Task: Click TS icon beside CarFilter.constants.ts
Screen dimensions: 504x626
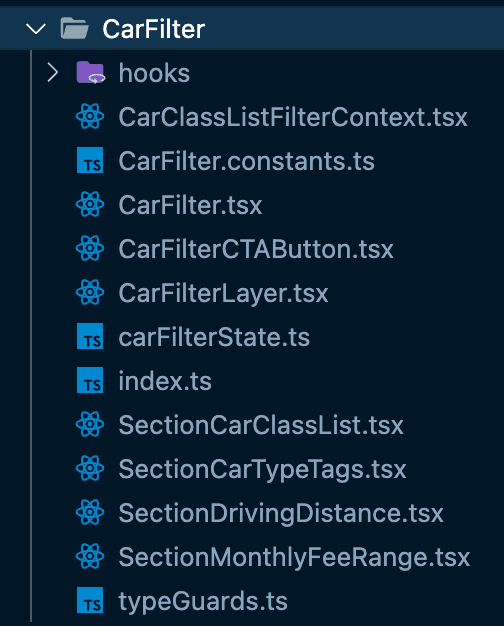Action: 90,160
